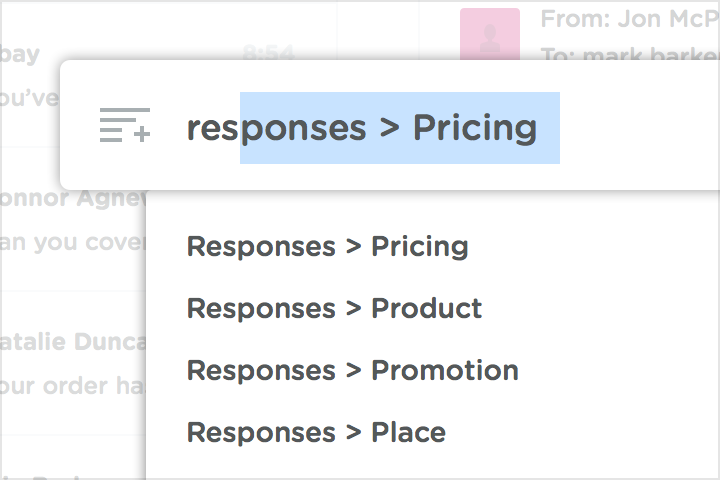
Task: Click the add-to-list icon in the search bar
Action: tap(125, 125)
